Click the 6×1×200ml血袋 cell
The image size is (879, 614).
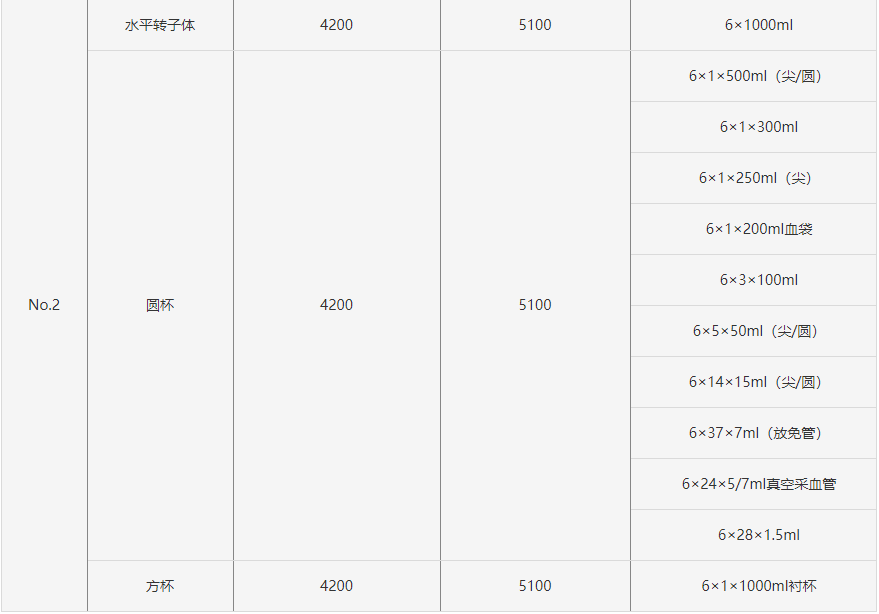[759, 229]
